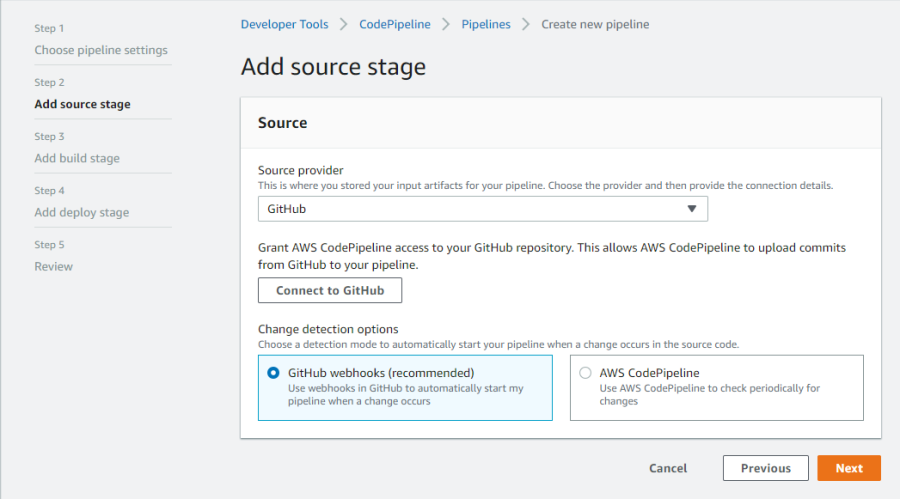Open the Source provider GitHub dropdown
Image resolution: width=900 pixels, height=499 pixels.
pyautogui.click(x=483, y=209)
